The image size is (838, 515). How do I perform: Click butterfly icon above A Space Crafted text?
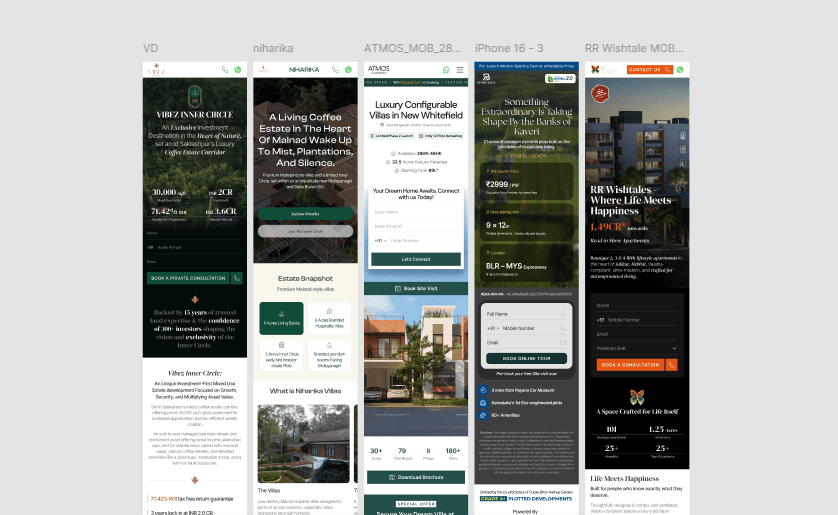pos(637,397)
